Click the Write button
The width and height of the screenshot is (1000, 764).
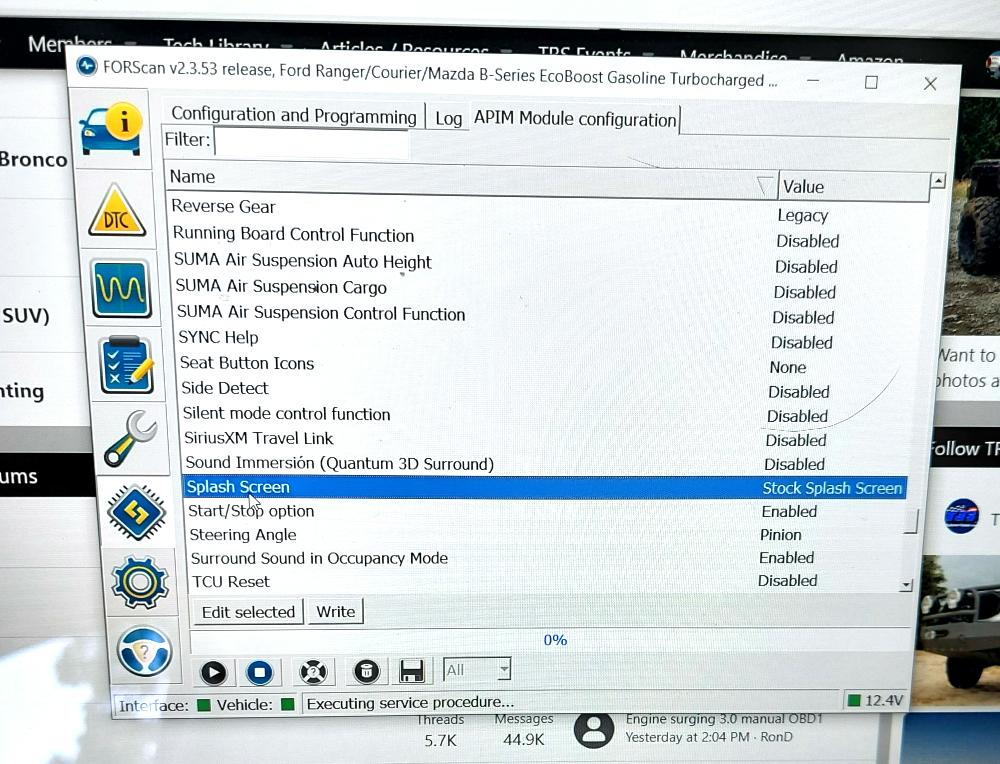click(335, 612)
